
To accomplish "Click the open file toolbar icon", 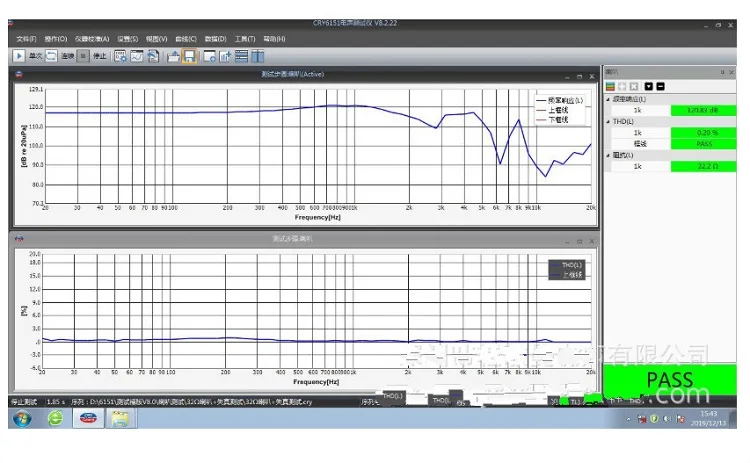I will click(173, 56).
